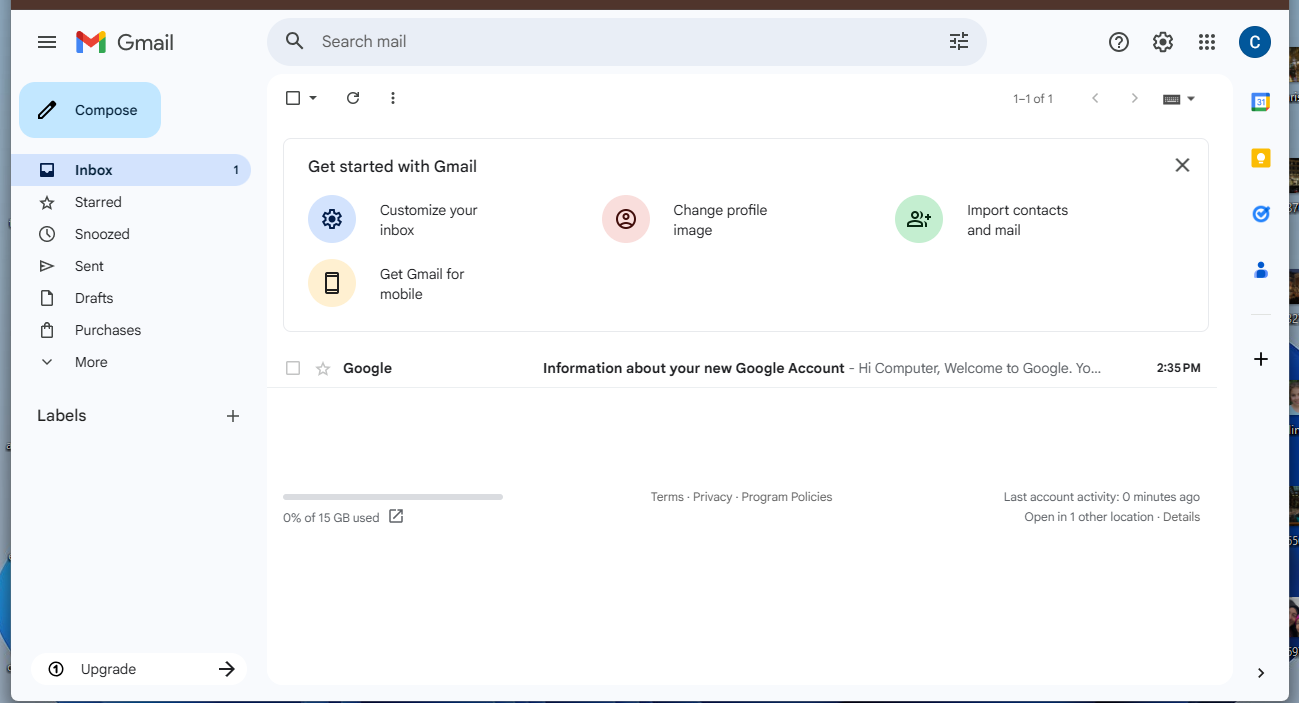1299x703 pixels.
Task: Refresh the inbox
Action: click(x=352, y=98)
